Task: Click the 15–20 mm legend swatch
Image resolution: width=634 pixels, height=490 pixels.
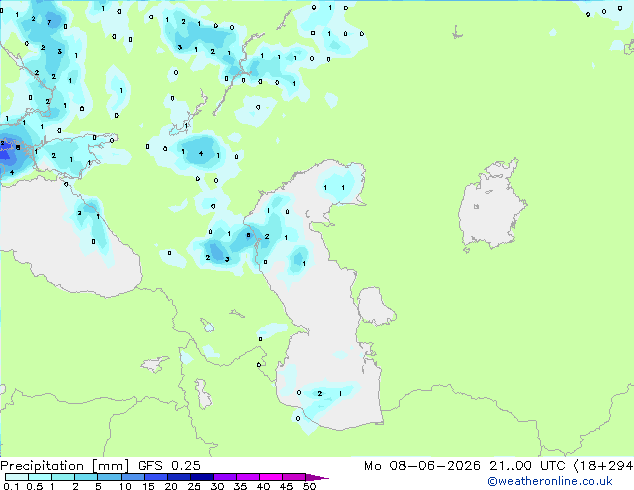Action: point(156,477)
